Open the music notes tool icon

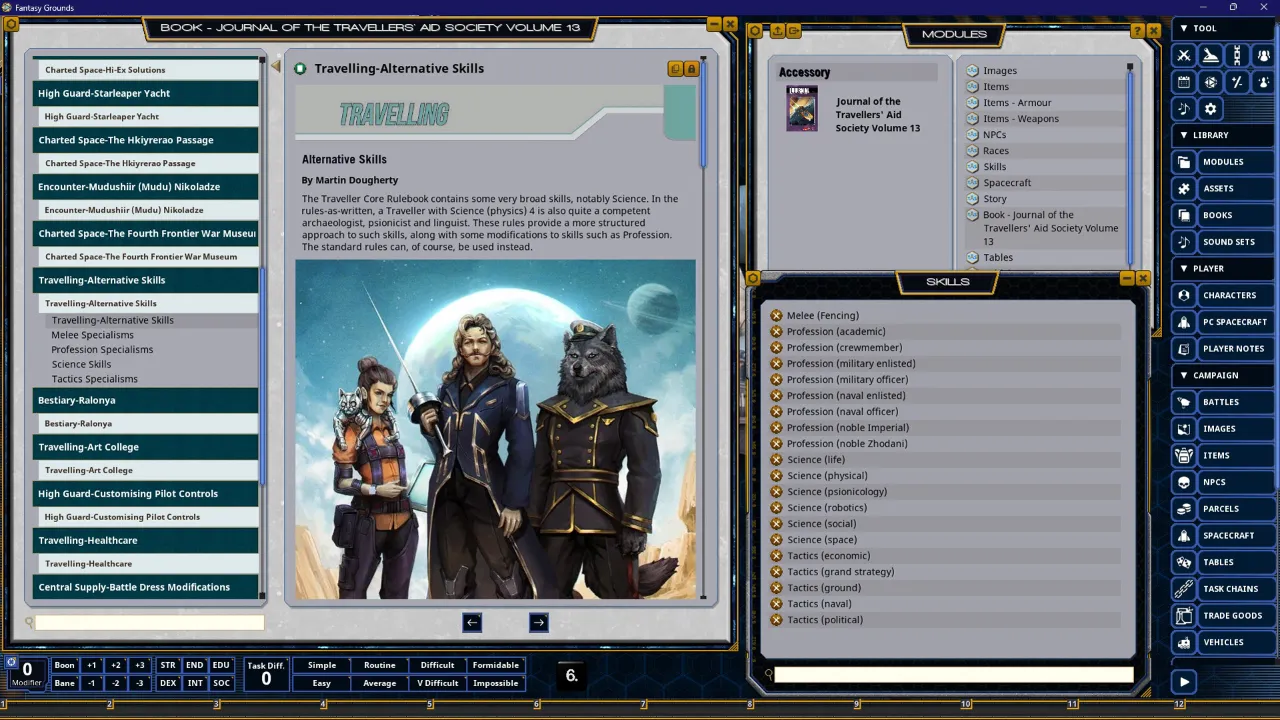pos(1184,109)
